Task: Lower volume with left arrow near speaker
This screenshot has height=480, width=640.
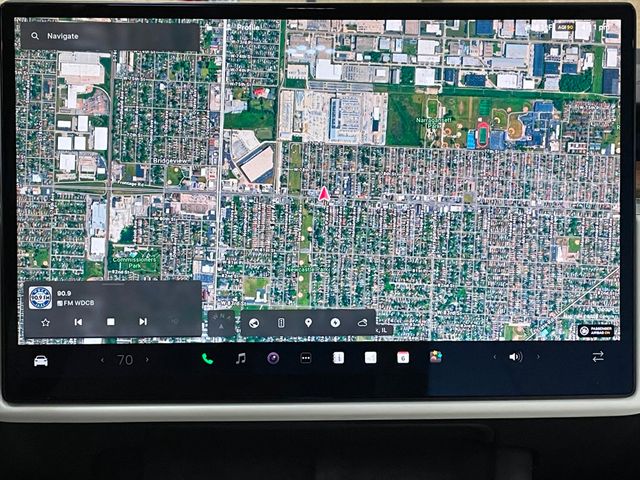Action: point(495,357)
